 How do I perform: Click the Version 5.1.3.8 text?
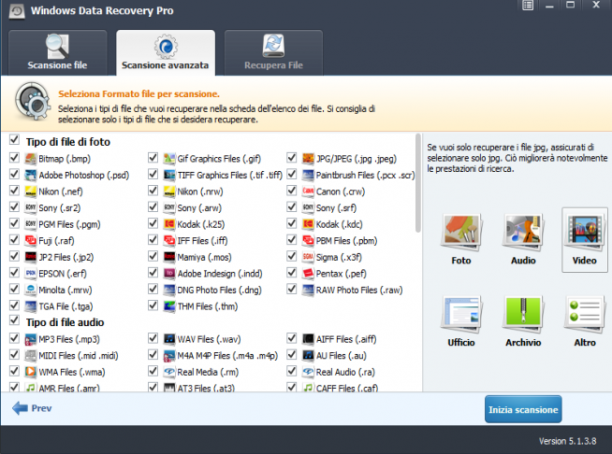pyautogui.click(x=568, y=441)
